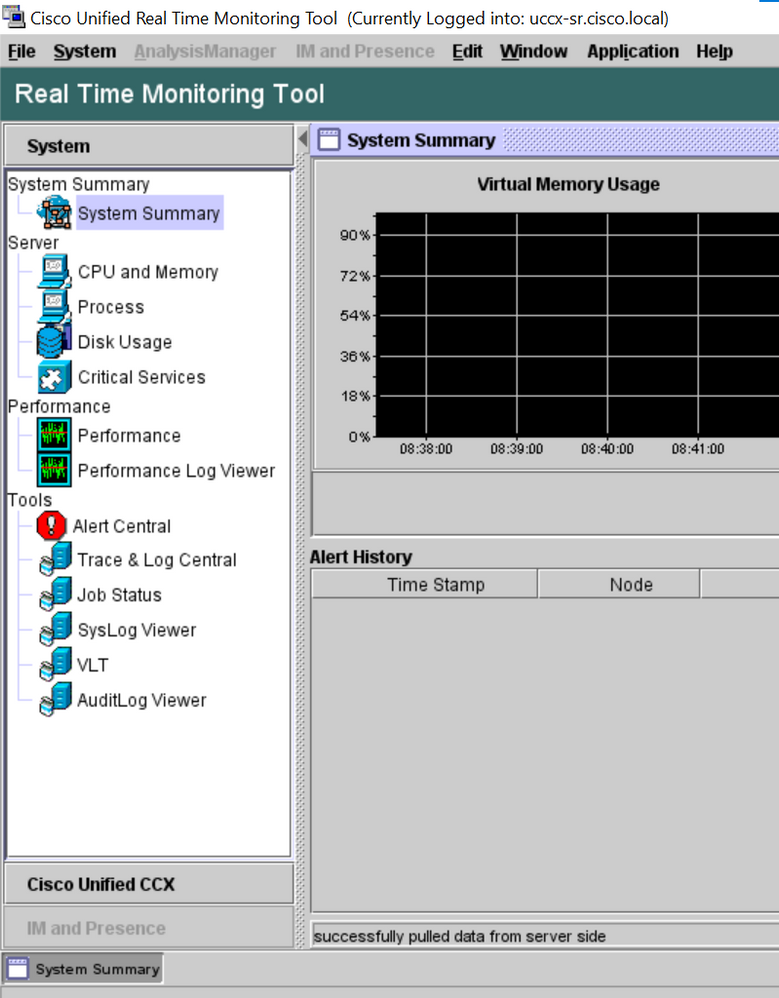The height and width of the screenshot is (998, 779).
Task: Click the AuditLog Viewer server icon
Action: click(x=55, y=699)
